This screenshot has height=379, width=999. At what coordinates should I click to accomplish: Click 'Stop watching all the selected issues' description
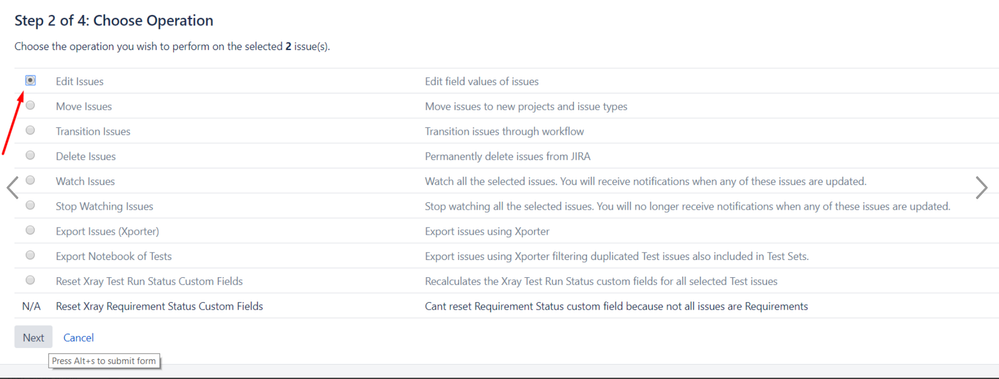tap(687, 206)
